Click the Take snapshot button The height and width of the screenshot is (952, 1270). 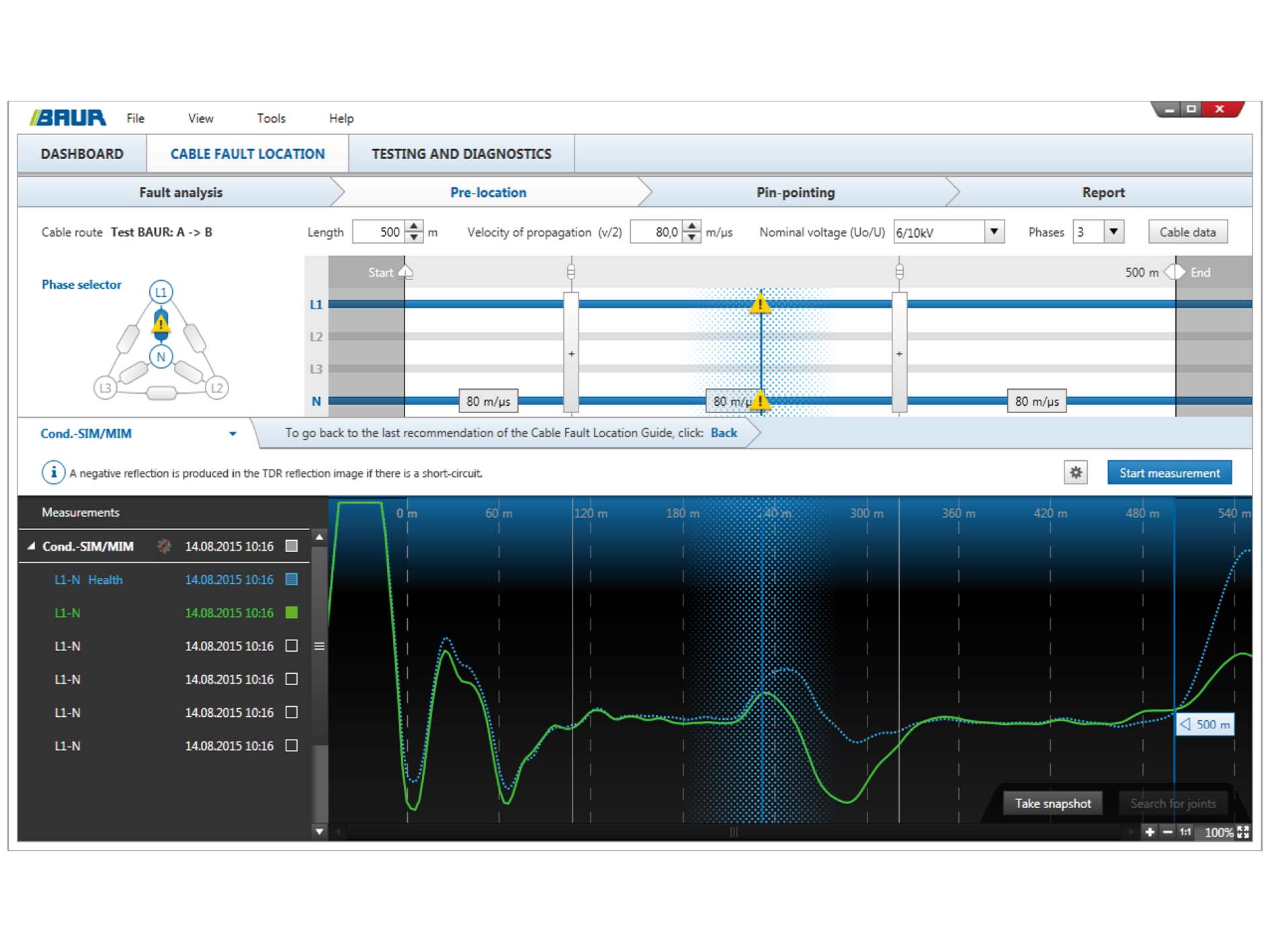(x=1052, y=804)
